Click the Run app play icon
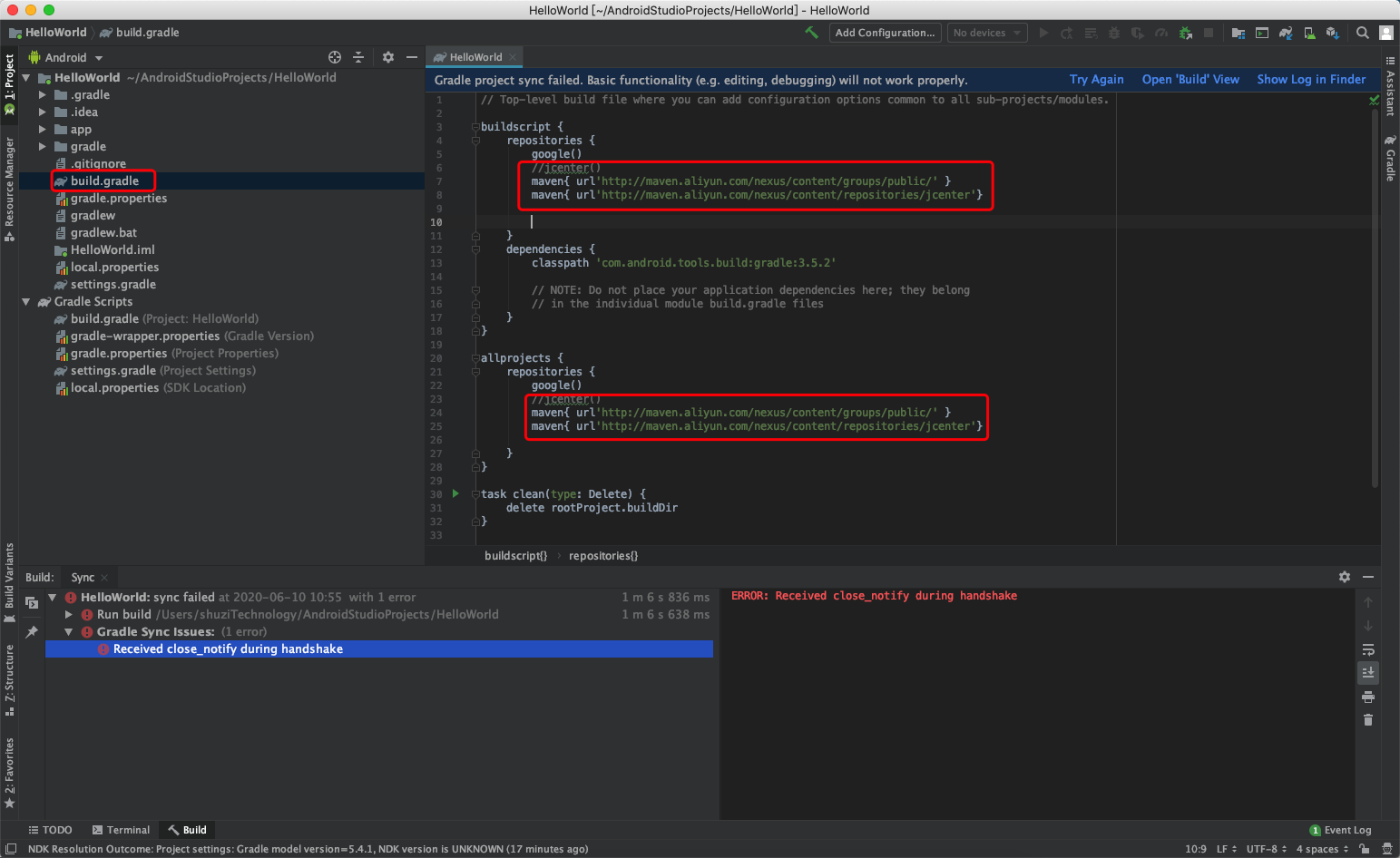 1043,33
